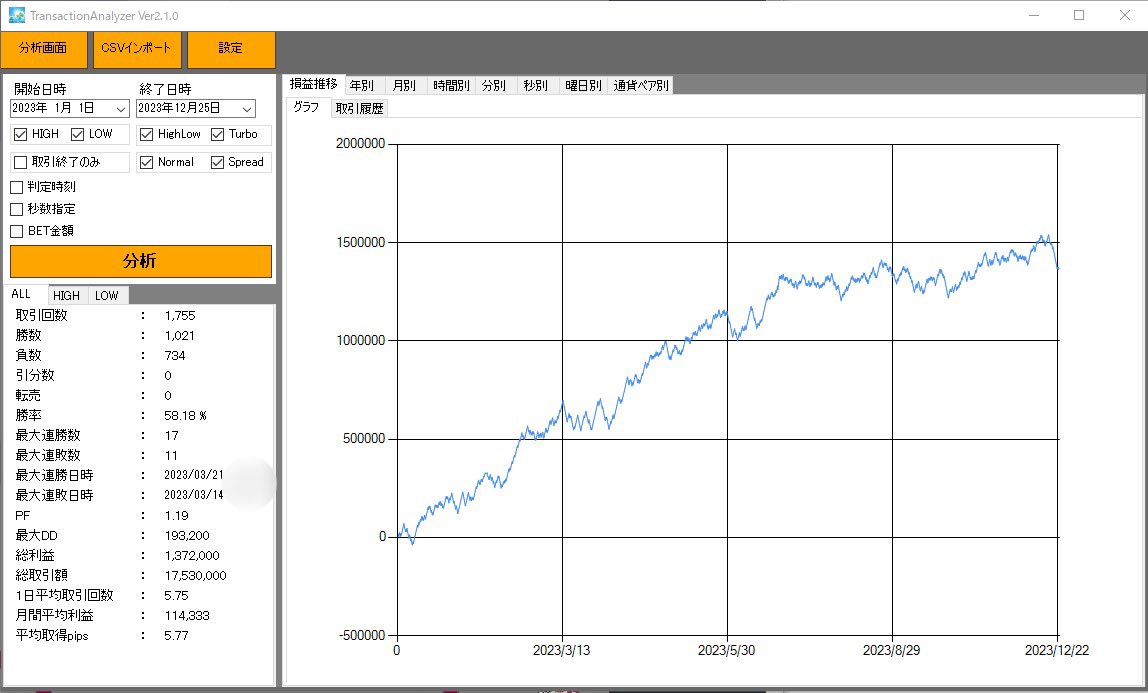
Task: Click the 最大連勝日時 value 2023/03/21
Action: (194, 475)
